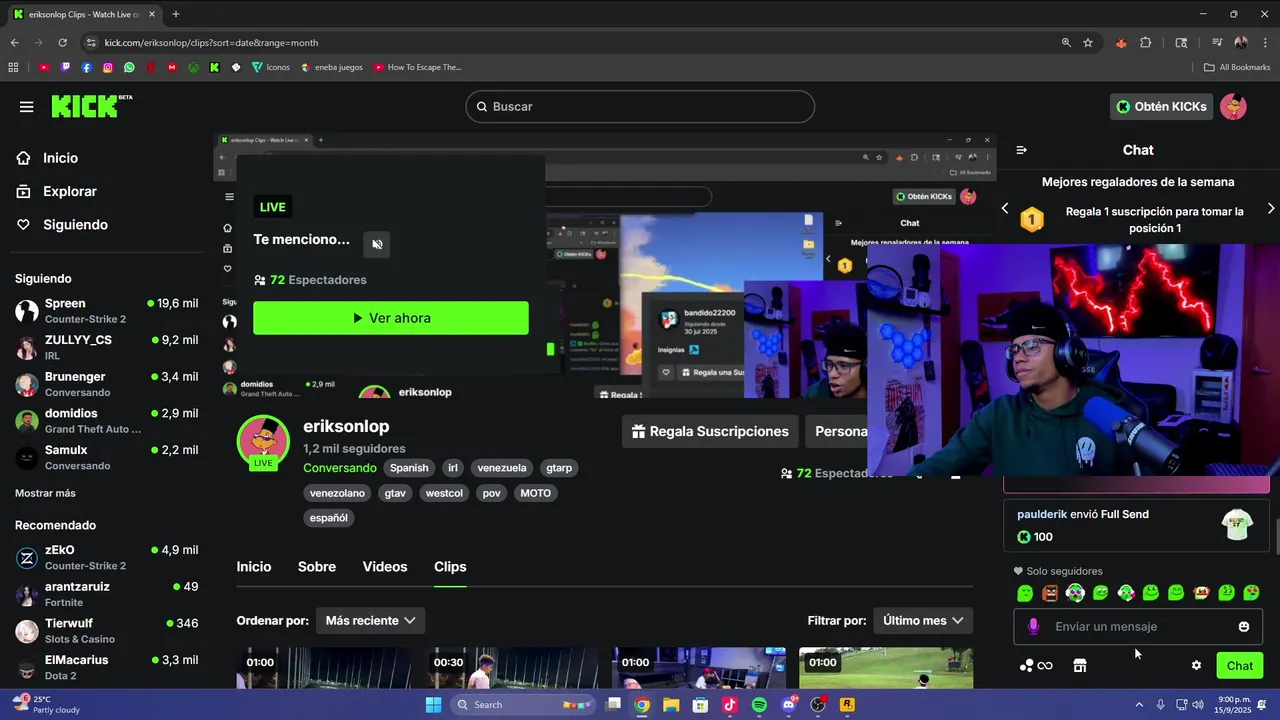Switch to the Videos channel tab
Viewport: 1280px width, 720px height.
click(x=385, y=567)
